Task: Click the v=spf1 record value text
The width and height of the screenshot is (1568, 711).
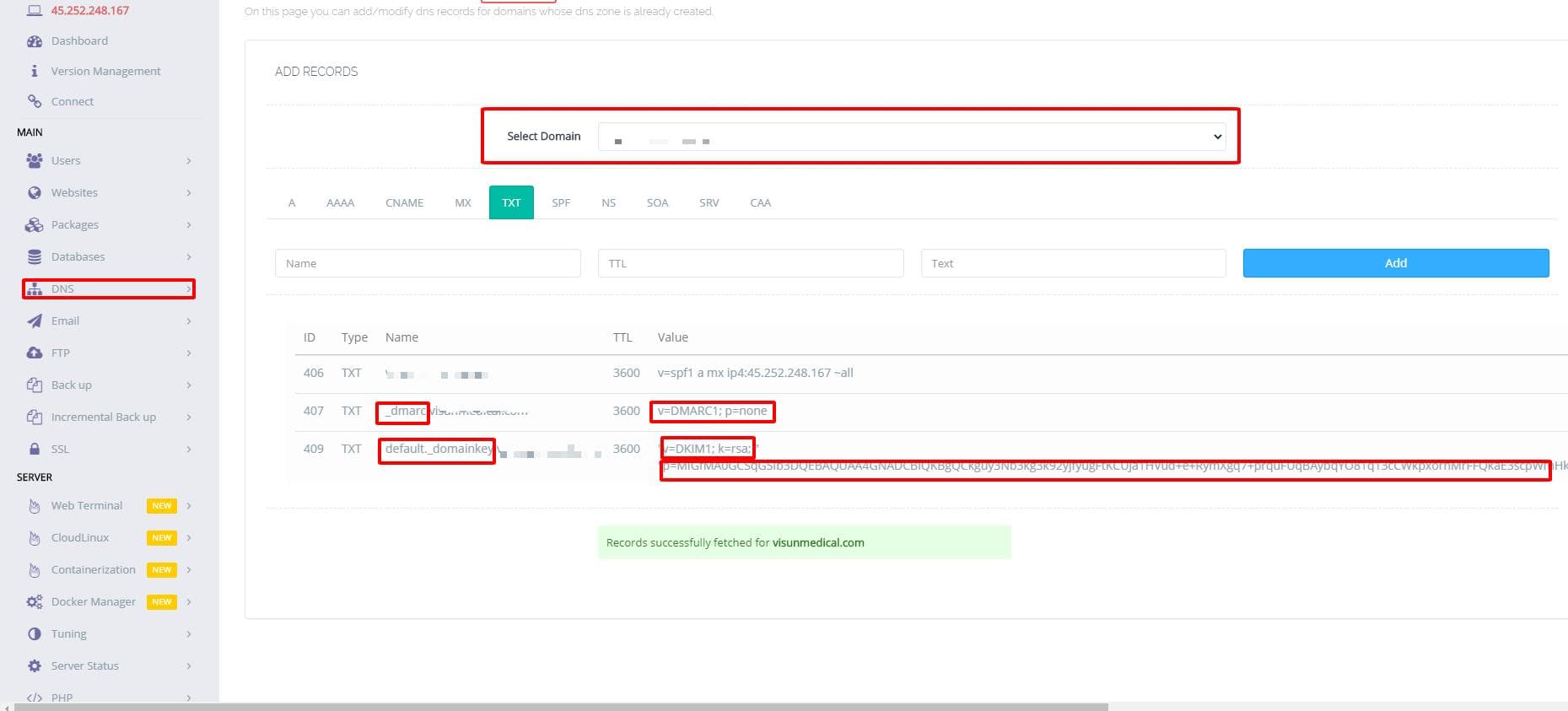Action: pos(755,373)
